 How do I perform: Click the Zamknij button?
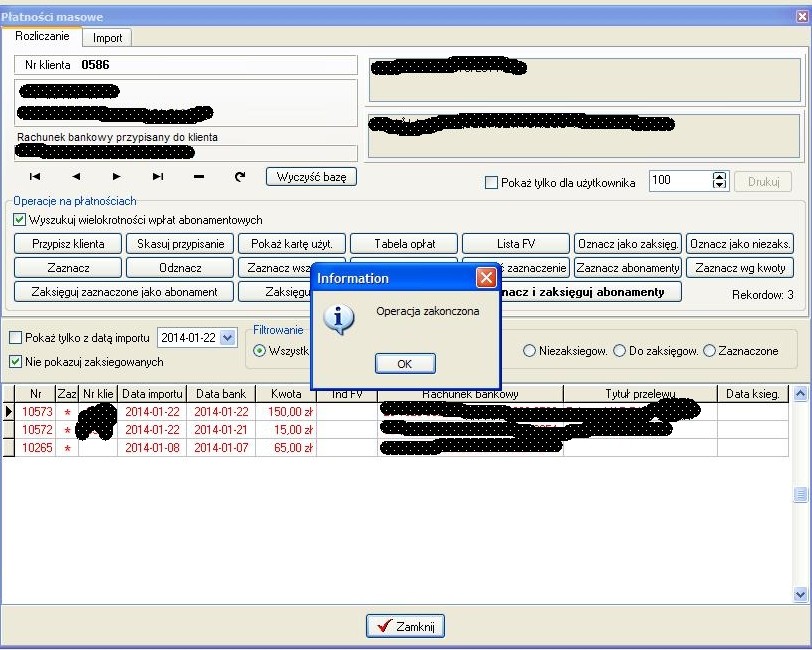pos(405,626)
